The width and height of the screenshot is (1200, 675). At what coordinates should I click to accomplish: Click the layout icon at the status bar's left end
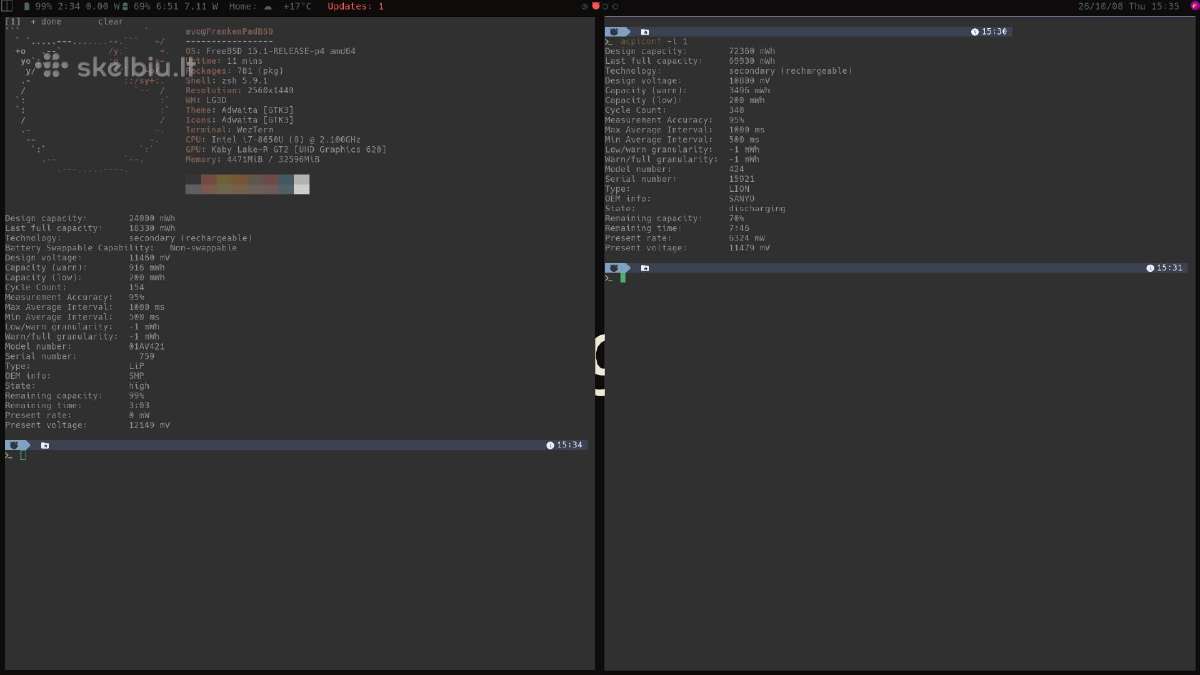[6, 6]
